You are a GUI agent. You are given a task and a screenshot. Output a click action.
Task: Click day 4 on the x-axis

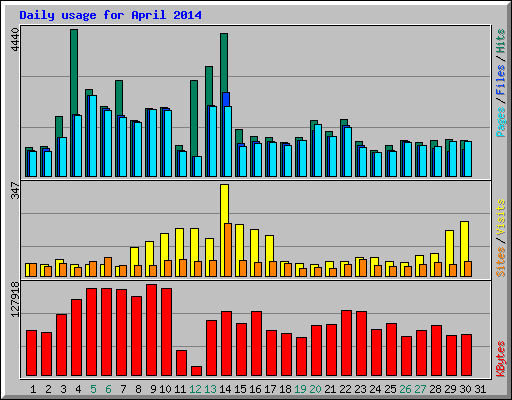coord(78,389)
